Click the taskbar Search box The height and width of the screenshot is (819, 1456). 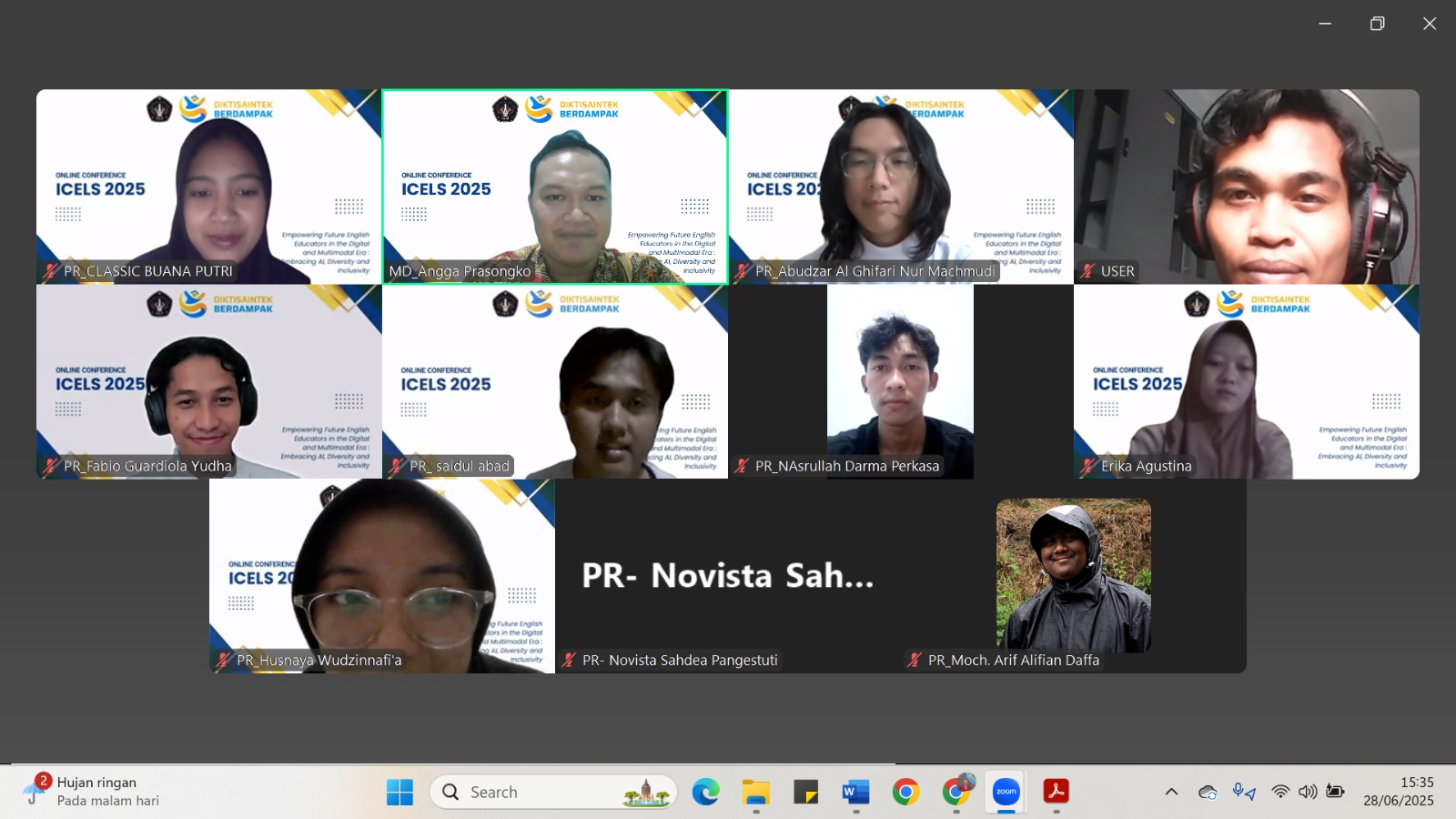(x=553, y=792)
